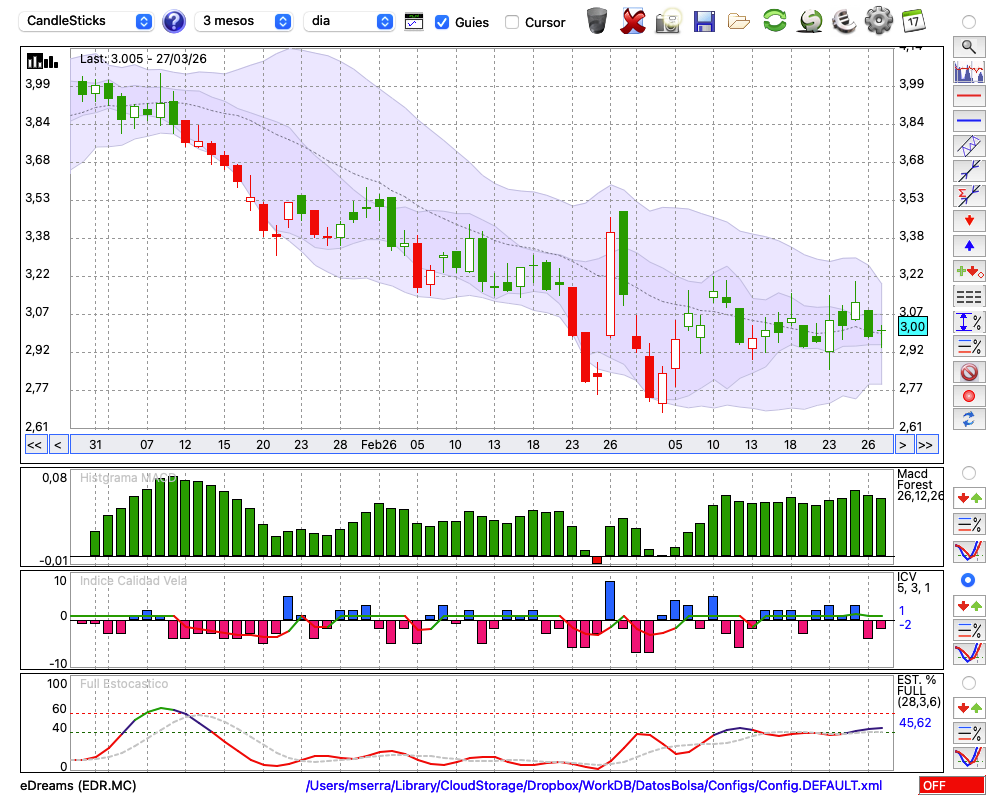
Task: Click the date timeline scrollbar under chart
Action: (x=480, y=445)
